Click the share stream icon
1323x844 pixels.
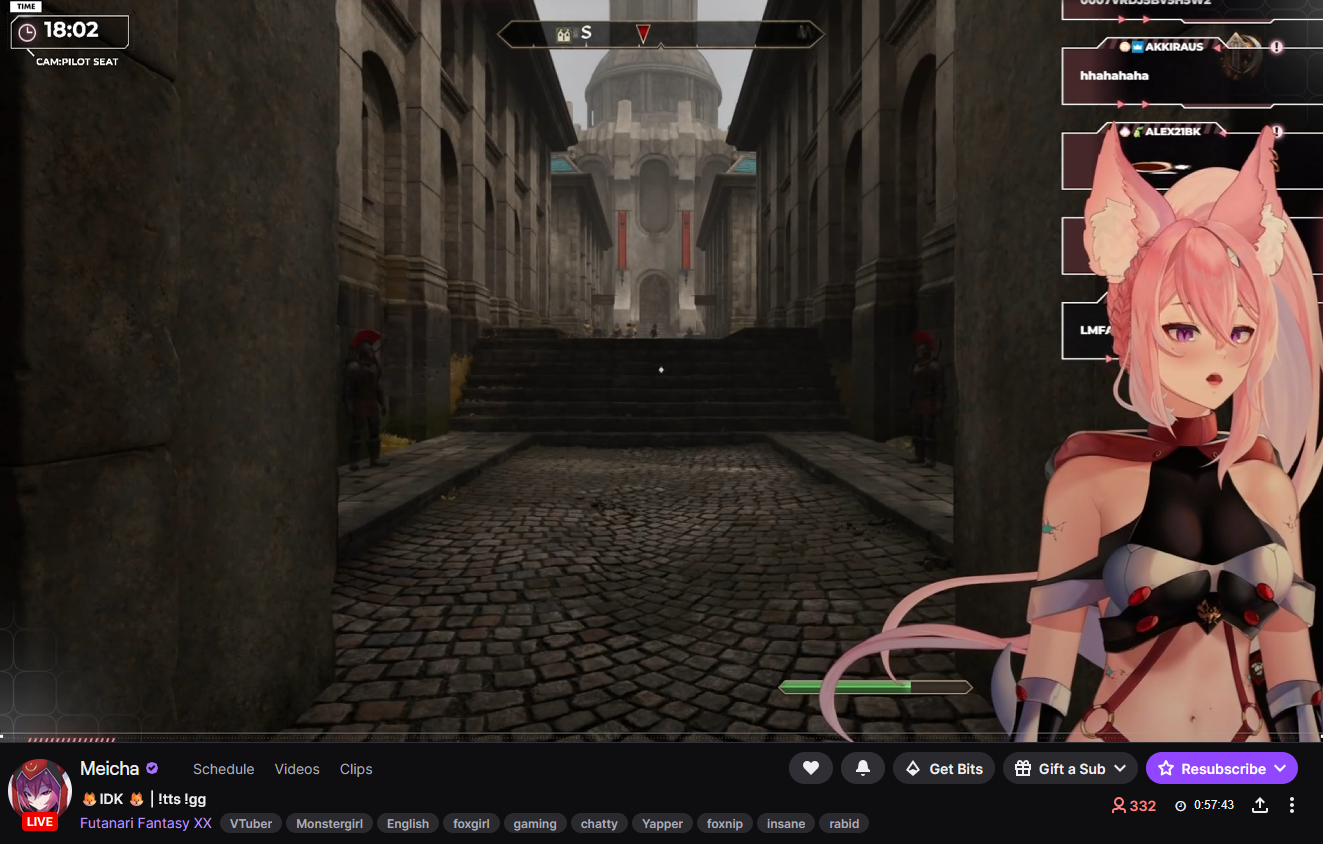coord(1260,805)
